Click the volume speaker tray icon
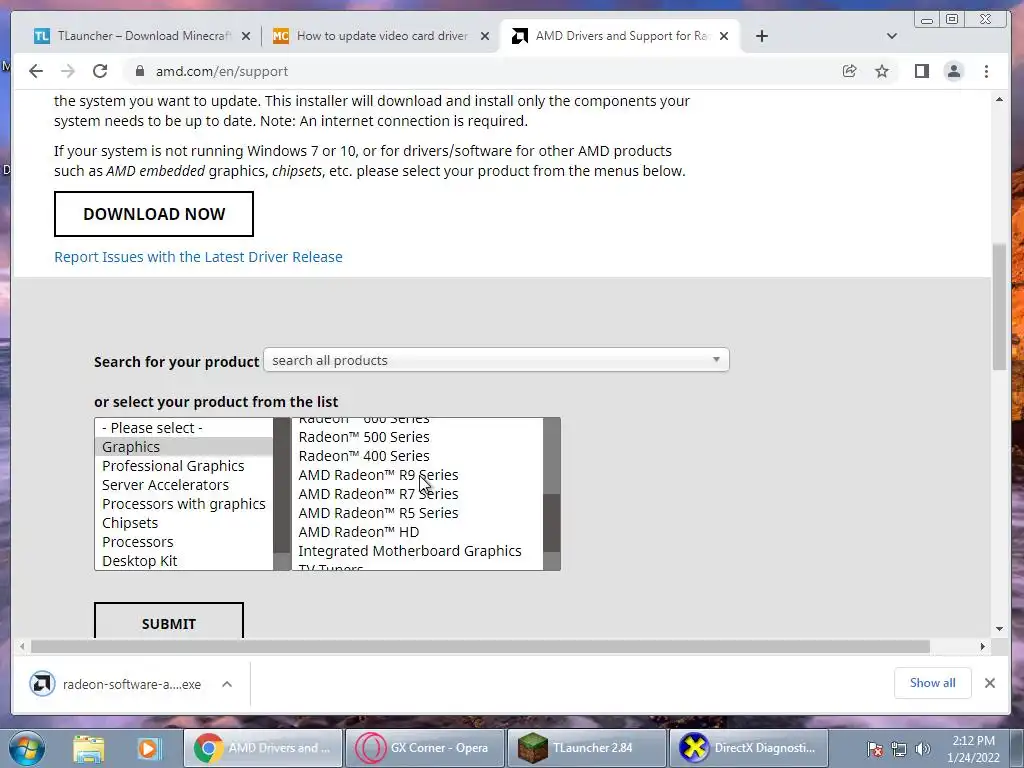The height and width of the screenshot is (768, 1024). point(923,749)
